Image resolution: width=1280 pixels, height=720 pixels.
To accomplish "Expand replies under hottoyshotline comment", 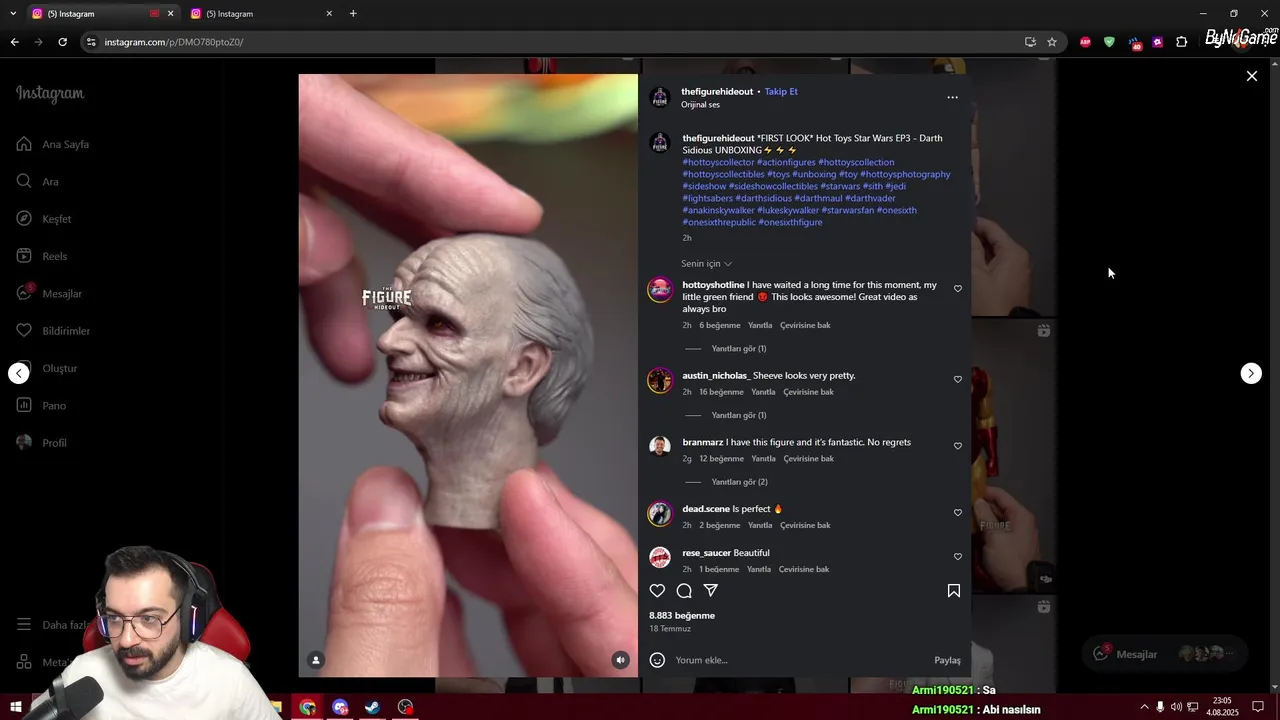I will [x=738, y=349].
